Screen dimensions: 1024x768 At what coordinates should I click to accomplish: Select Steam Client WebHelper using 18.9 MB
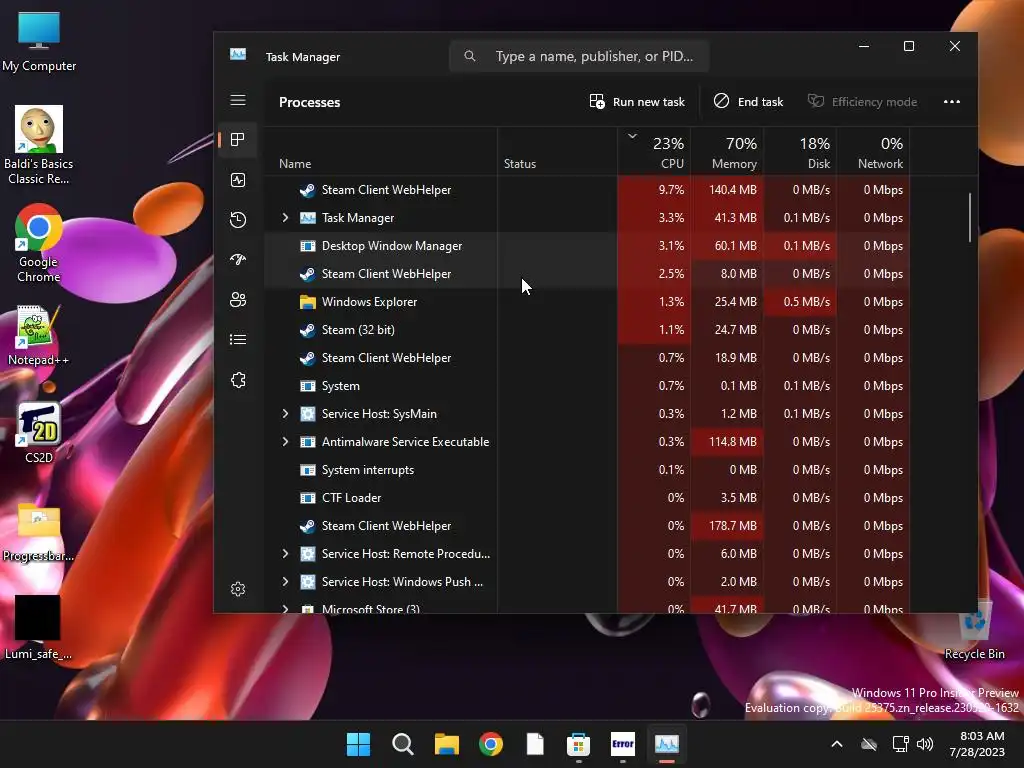click(x=587, y=358)
